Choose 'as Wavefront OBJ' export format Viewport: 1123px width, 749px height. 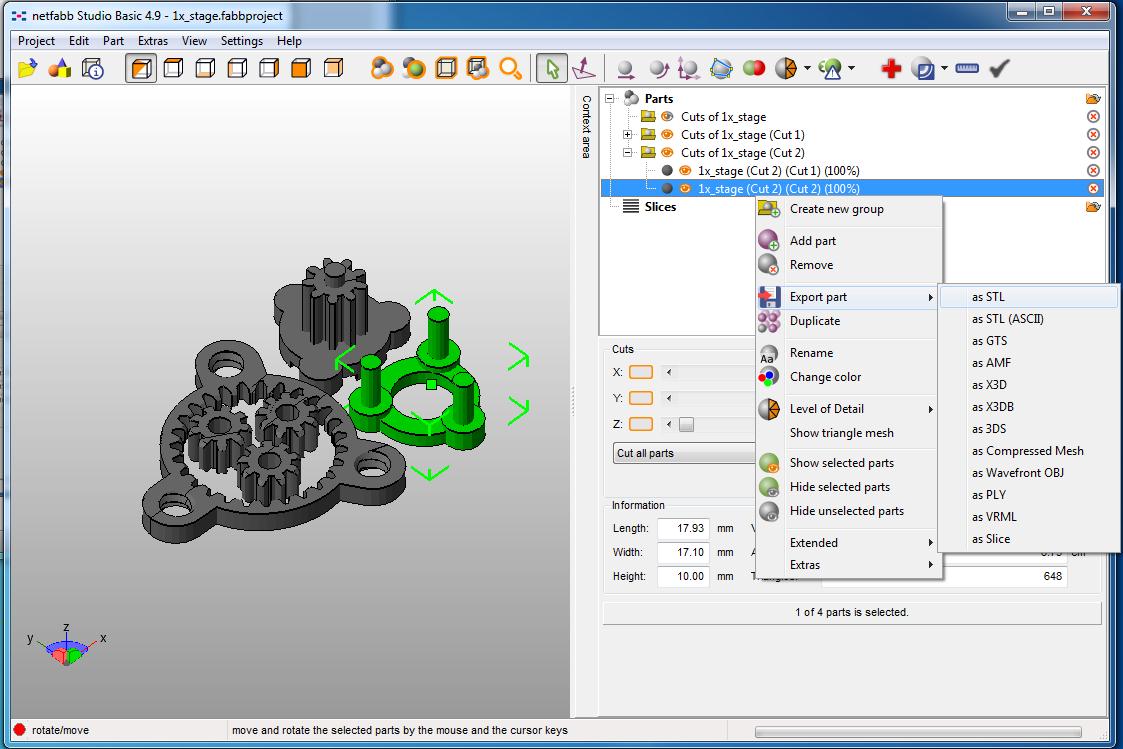(x=1028, y=473)
